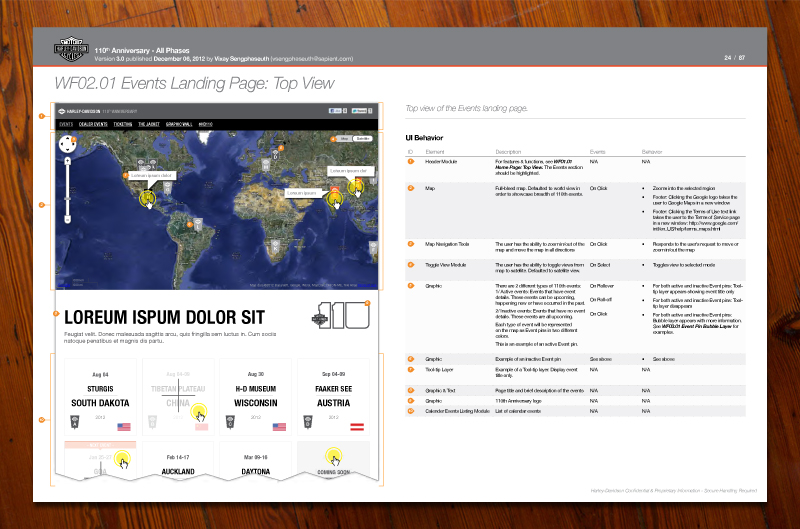Click the small Harley-Davidson logo in the wireframe header
The width and height of the screenshot is (800, 529).
[x=62, y=111]
